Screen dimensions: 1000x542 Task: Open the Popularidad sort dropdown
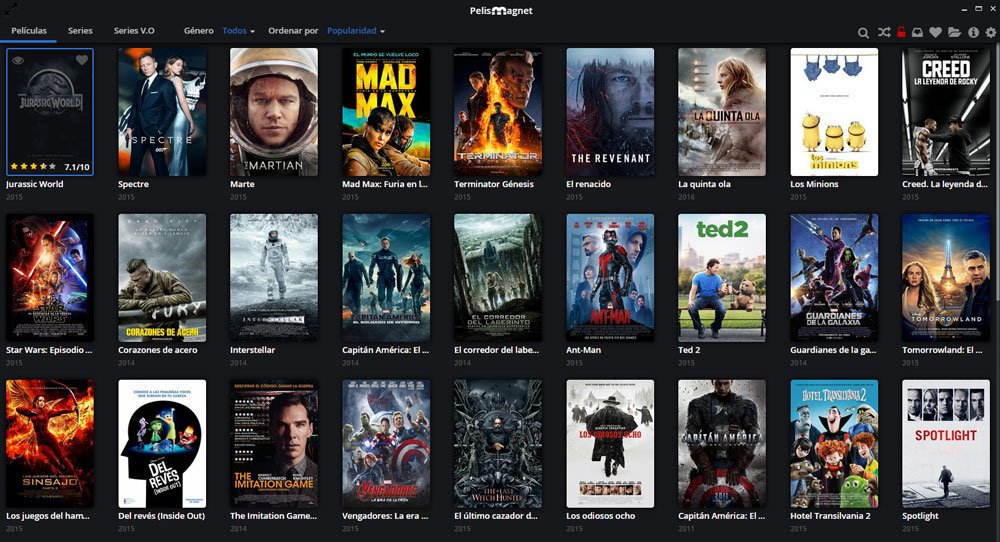tap(356, 31)
